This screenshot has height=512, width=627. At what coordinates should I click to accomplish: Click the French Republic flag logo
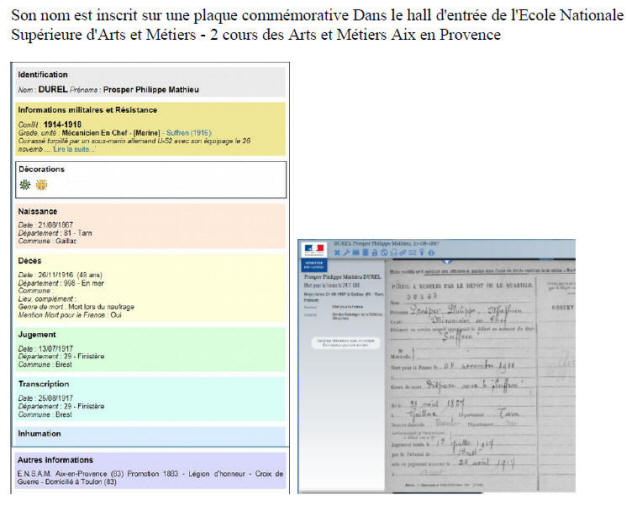314,249
